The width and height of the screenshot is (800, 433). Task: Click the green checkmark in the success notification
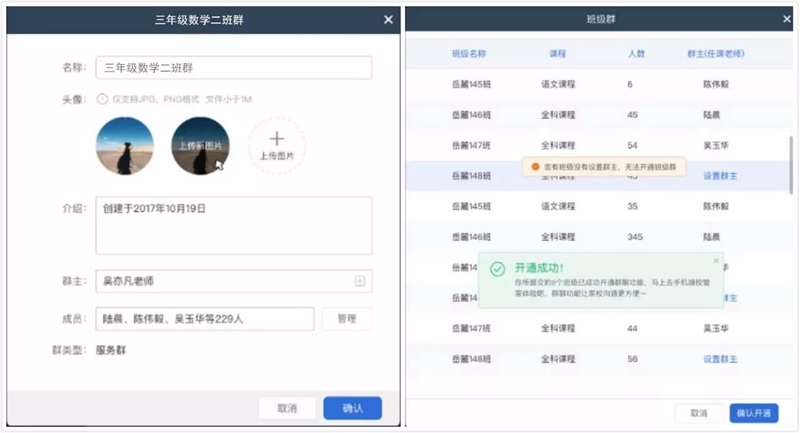tap(497, 270)
